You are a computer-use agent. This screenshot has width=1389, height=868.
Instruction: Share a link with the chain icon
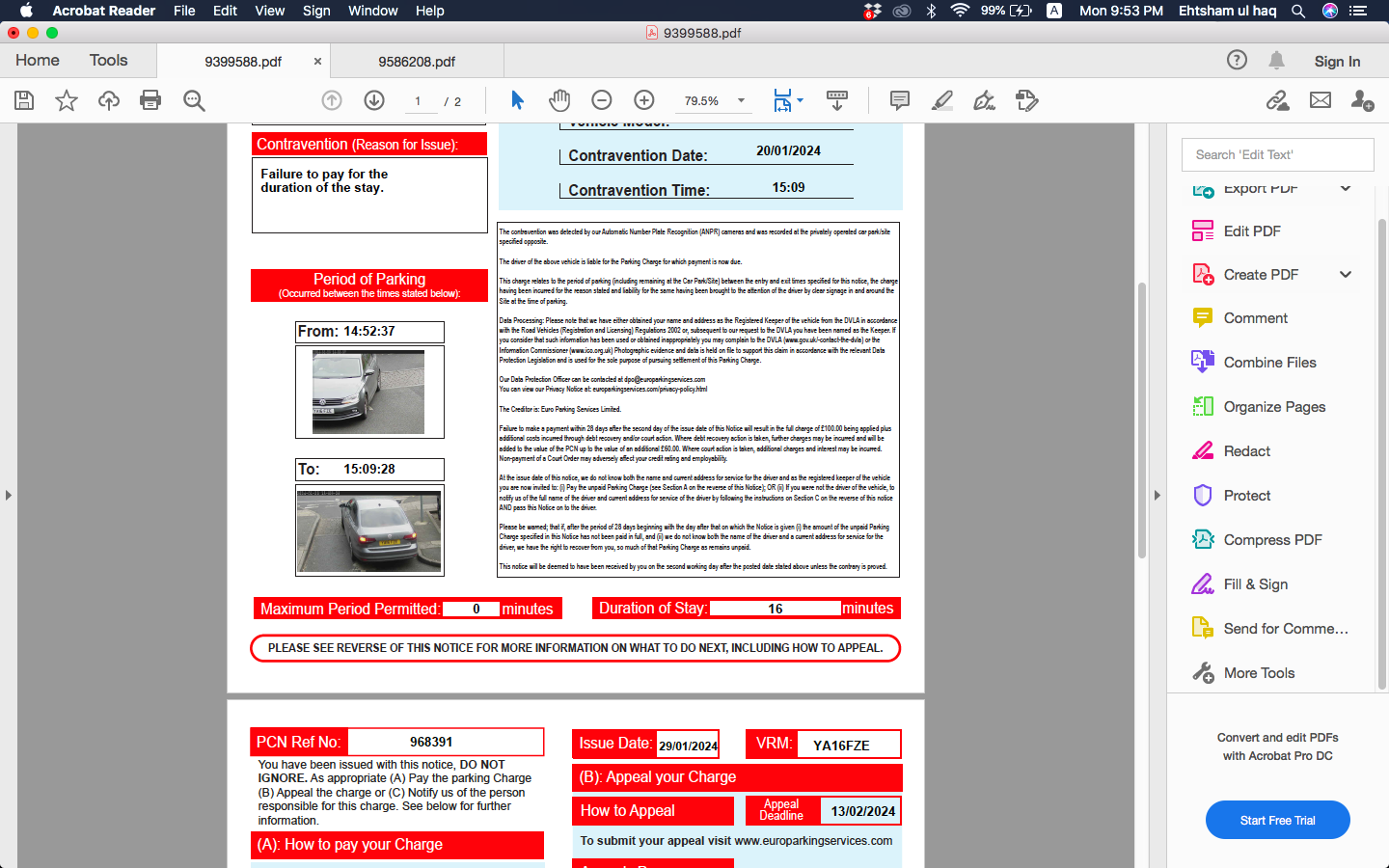click(1278, 100)
